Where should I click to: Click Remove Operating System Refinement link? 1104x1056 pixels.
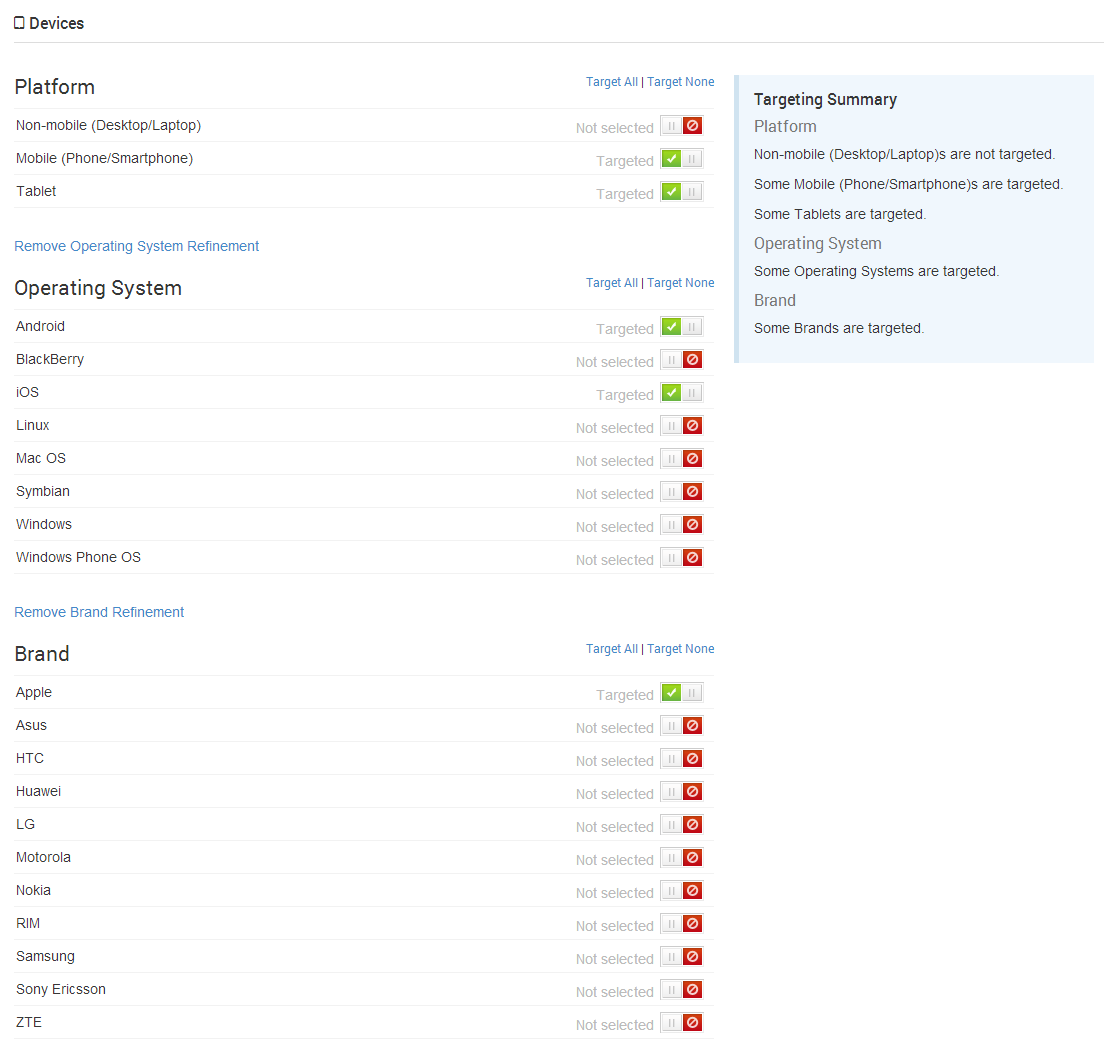click(137, 246)
